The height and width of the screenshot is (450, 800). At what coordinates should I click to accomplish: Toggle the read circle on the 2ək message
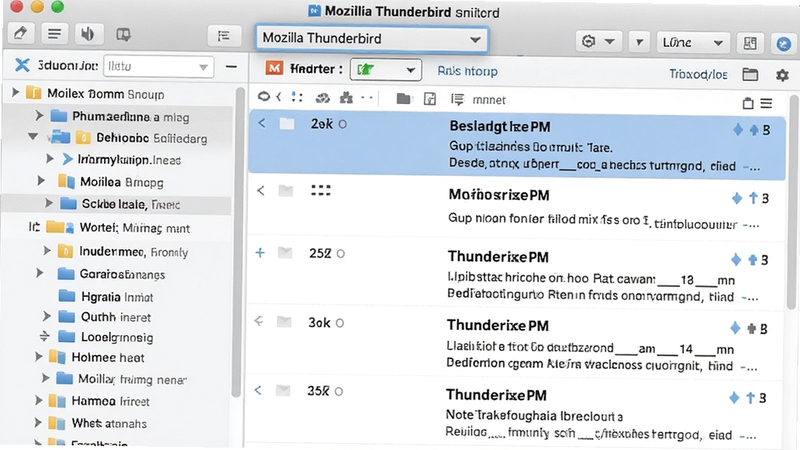point(342,124)
